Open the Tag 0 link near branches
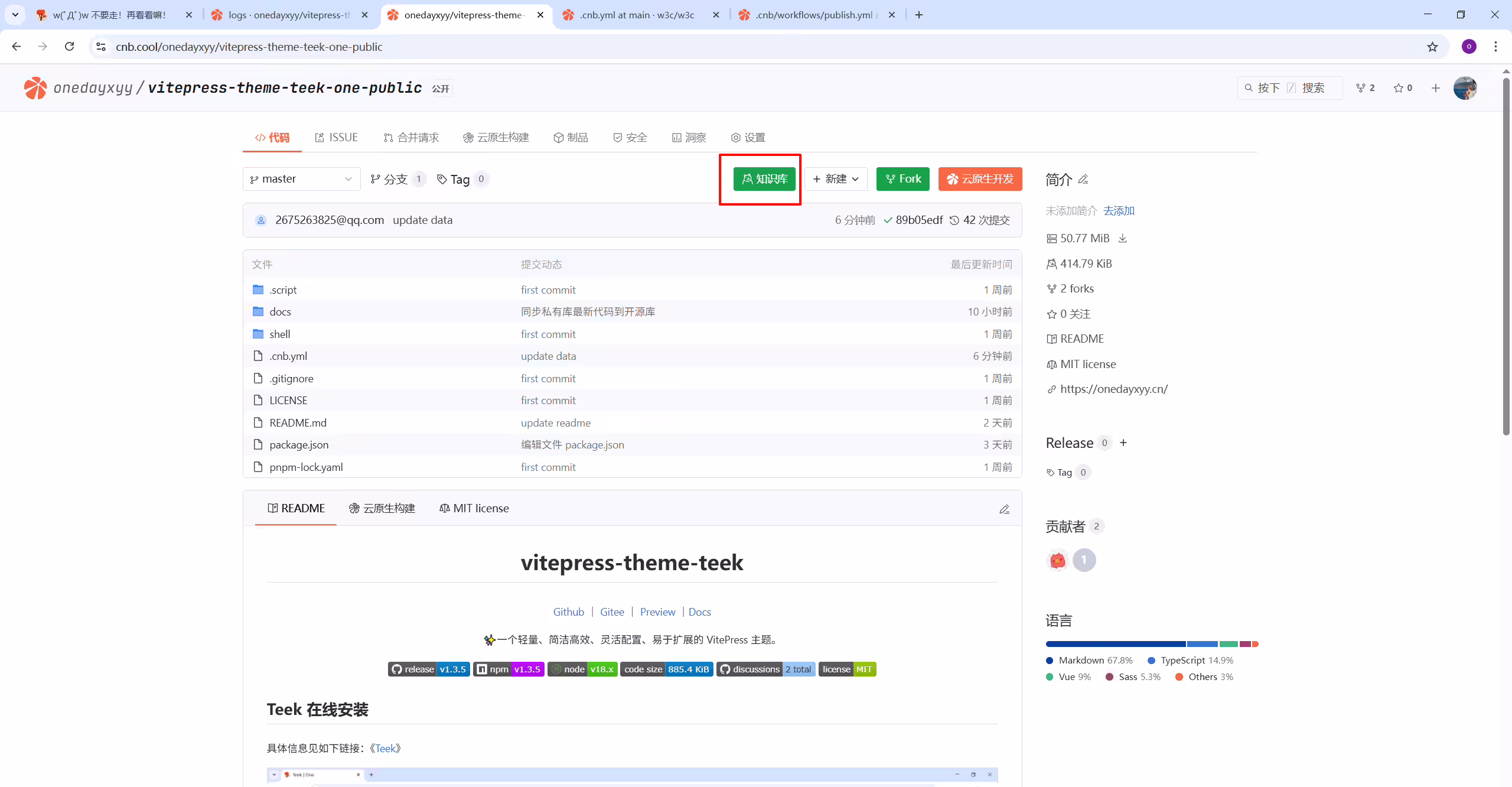Viewport: 1512px width, 787px height. tap(462, 179)
